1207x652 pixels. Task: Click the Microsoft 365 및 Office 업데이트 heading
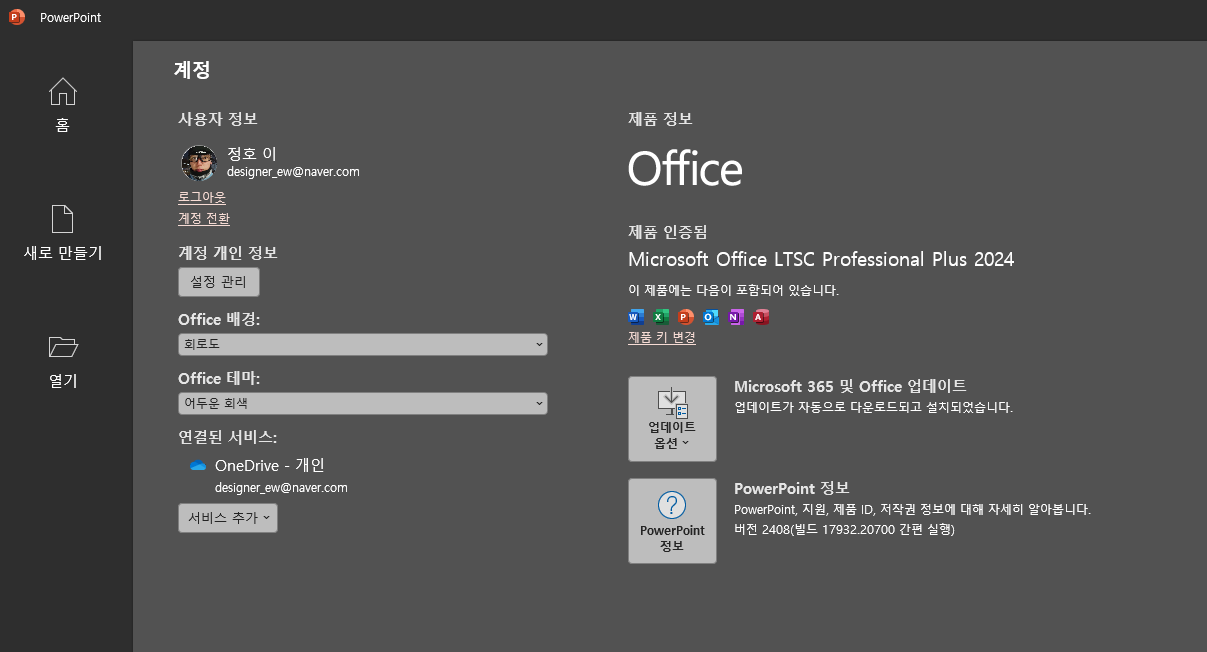(850, 386)
